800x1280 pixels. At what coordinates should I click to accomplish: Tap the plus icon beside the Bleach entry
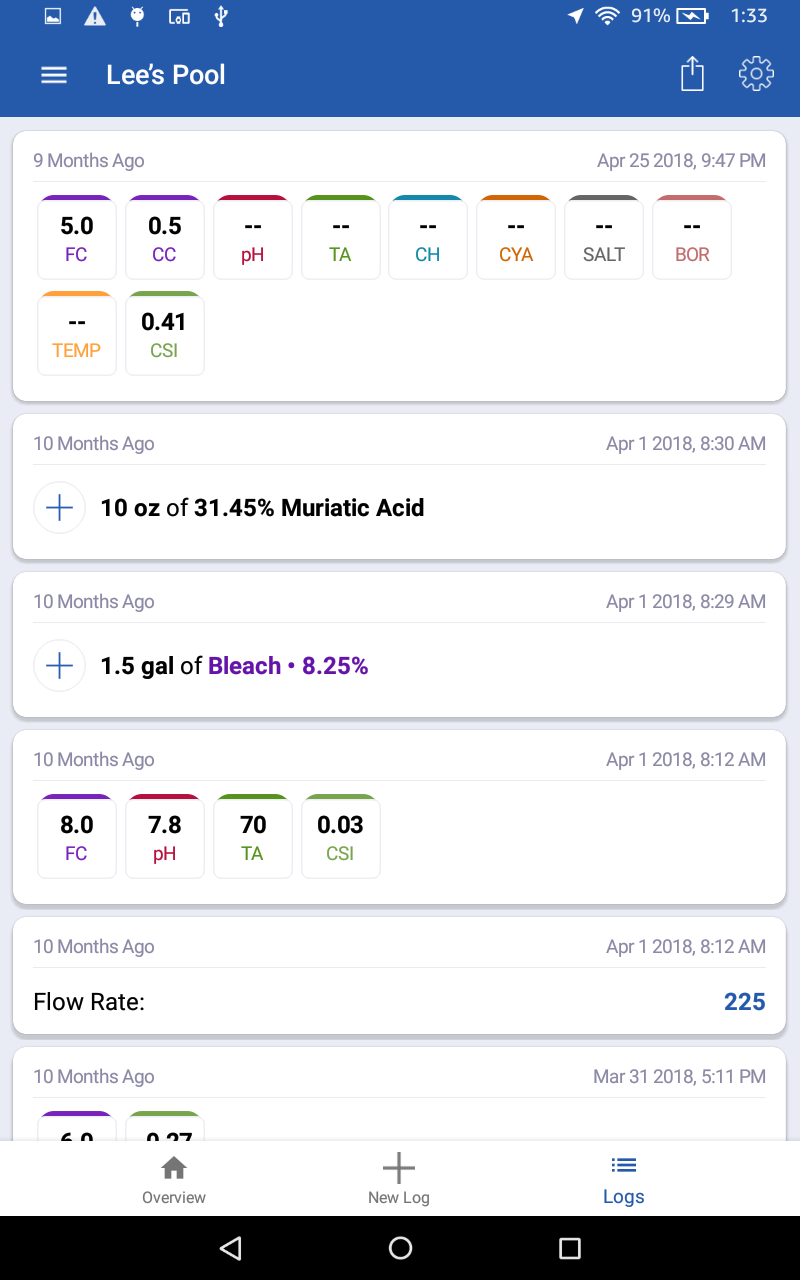[59, 665]
